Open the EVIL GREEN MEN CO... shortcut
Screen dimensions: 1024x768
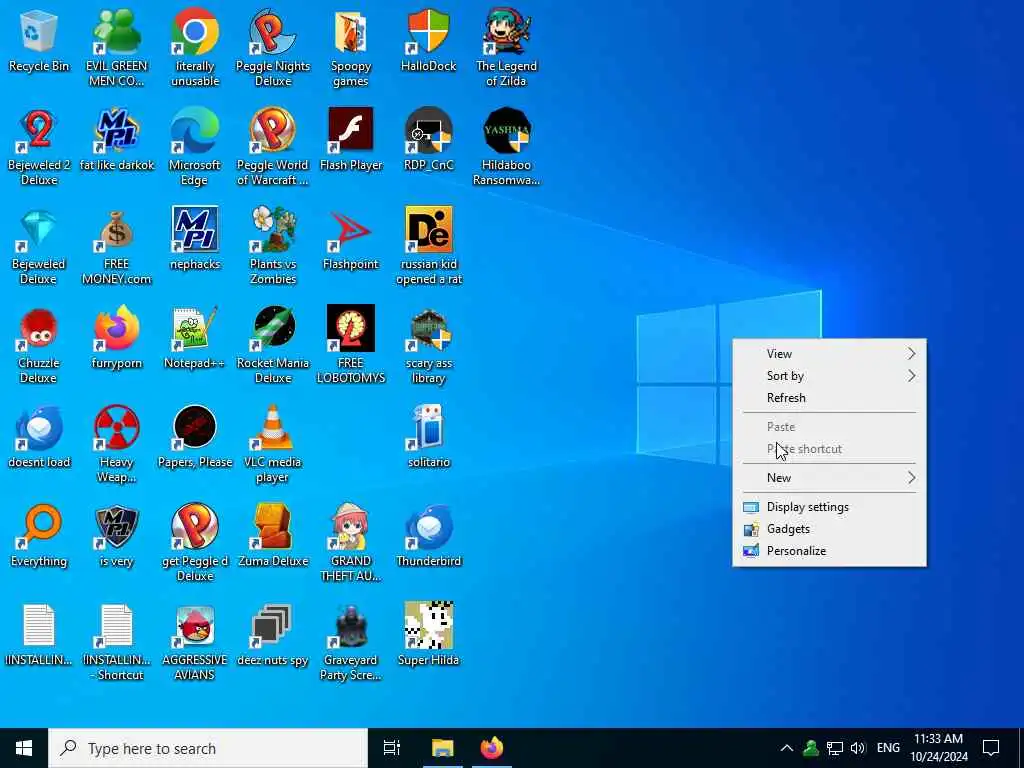point(116,47)
